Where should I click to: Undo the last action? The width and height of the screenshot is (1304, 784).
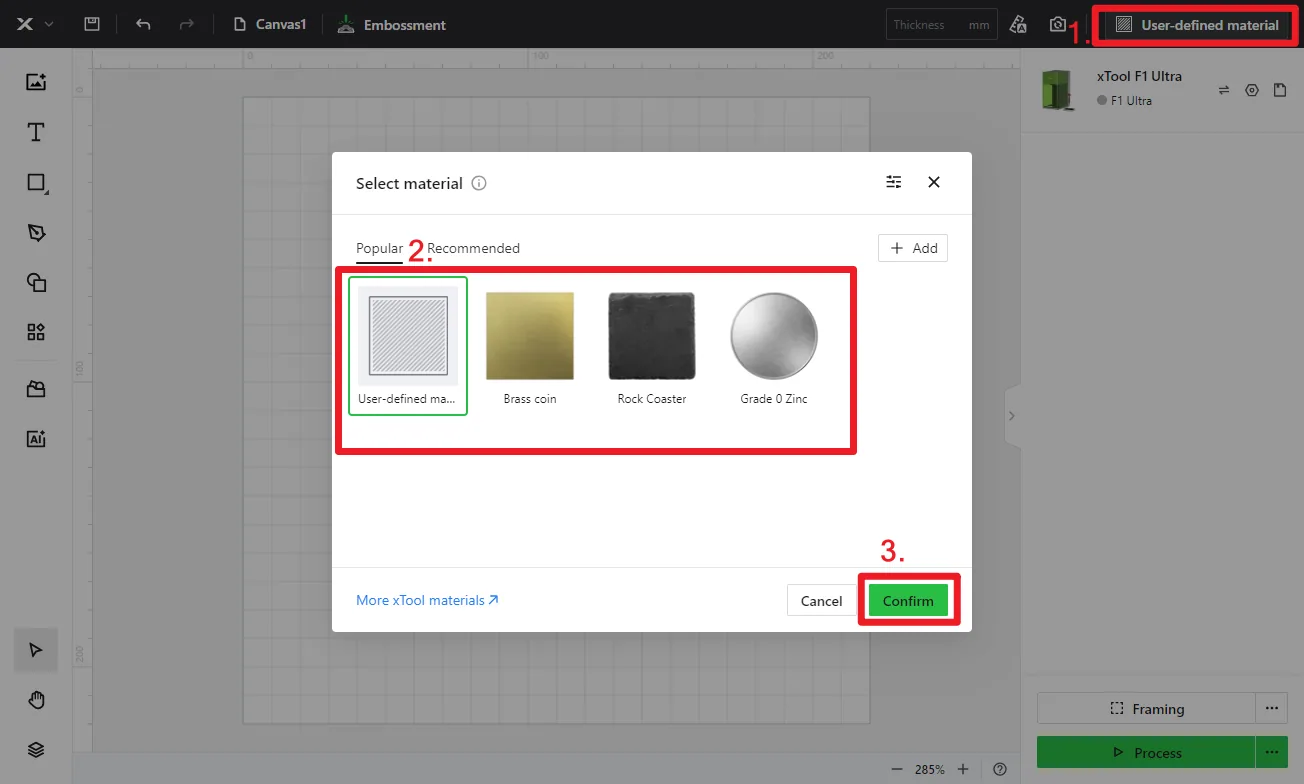pos(143,24)
